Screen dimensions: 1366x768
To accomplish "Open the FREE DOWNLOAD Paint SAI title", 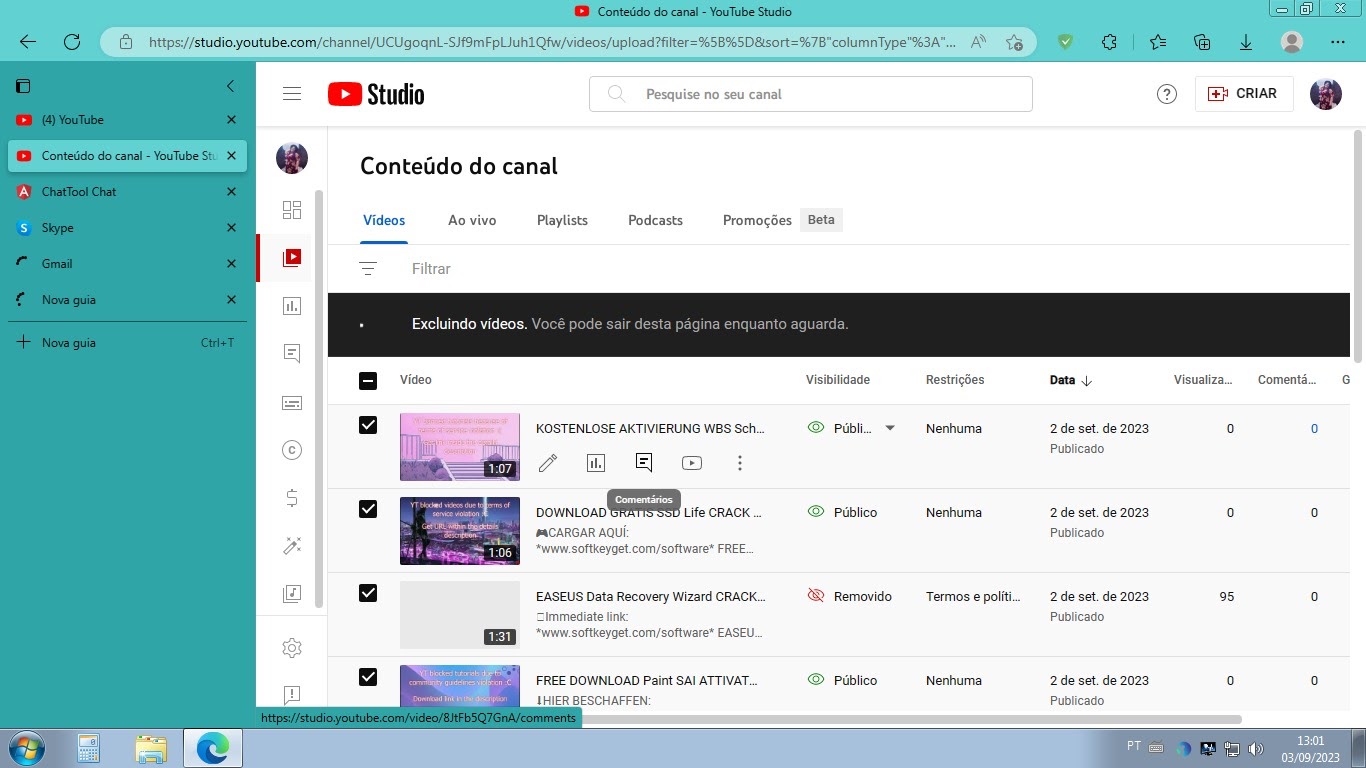I will (647, 680).
